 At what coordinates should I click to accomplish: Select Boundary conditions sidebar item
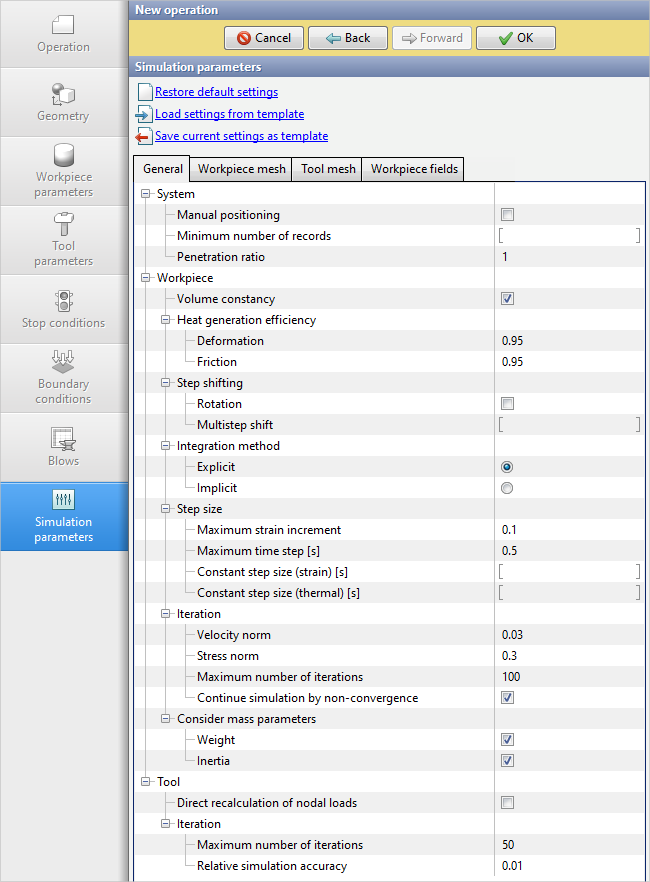[x=63, y=378]
